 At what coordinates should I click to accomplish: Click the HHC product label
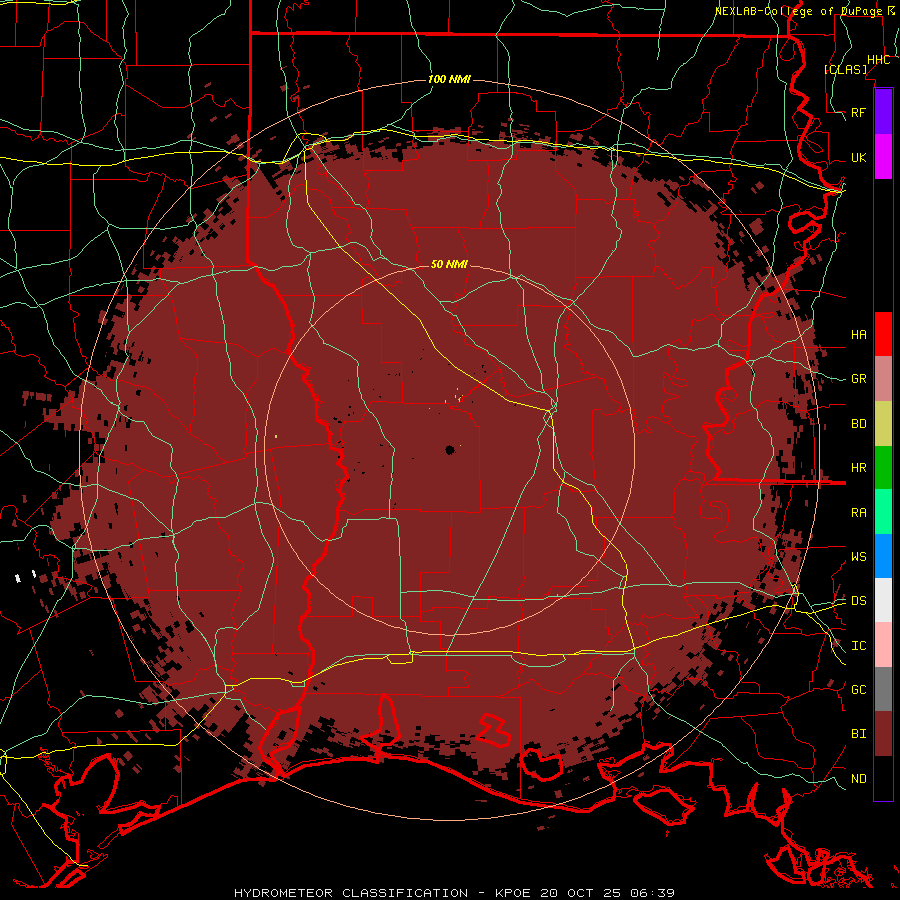[x=878, y=60]
